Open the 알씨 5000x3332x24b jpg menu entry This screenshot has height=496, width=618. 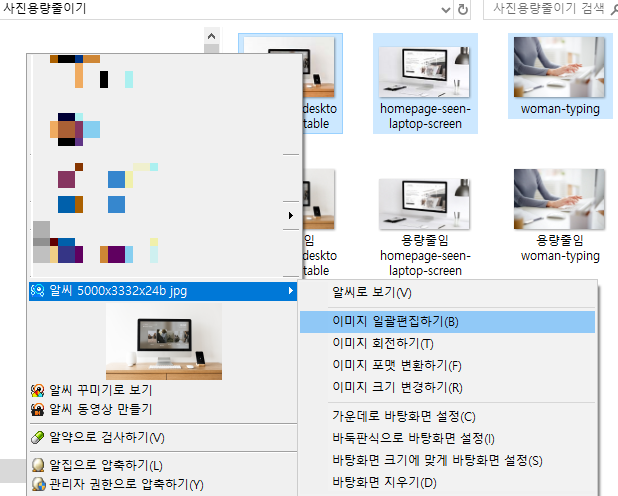[163, 291]
